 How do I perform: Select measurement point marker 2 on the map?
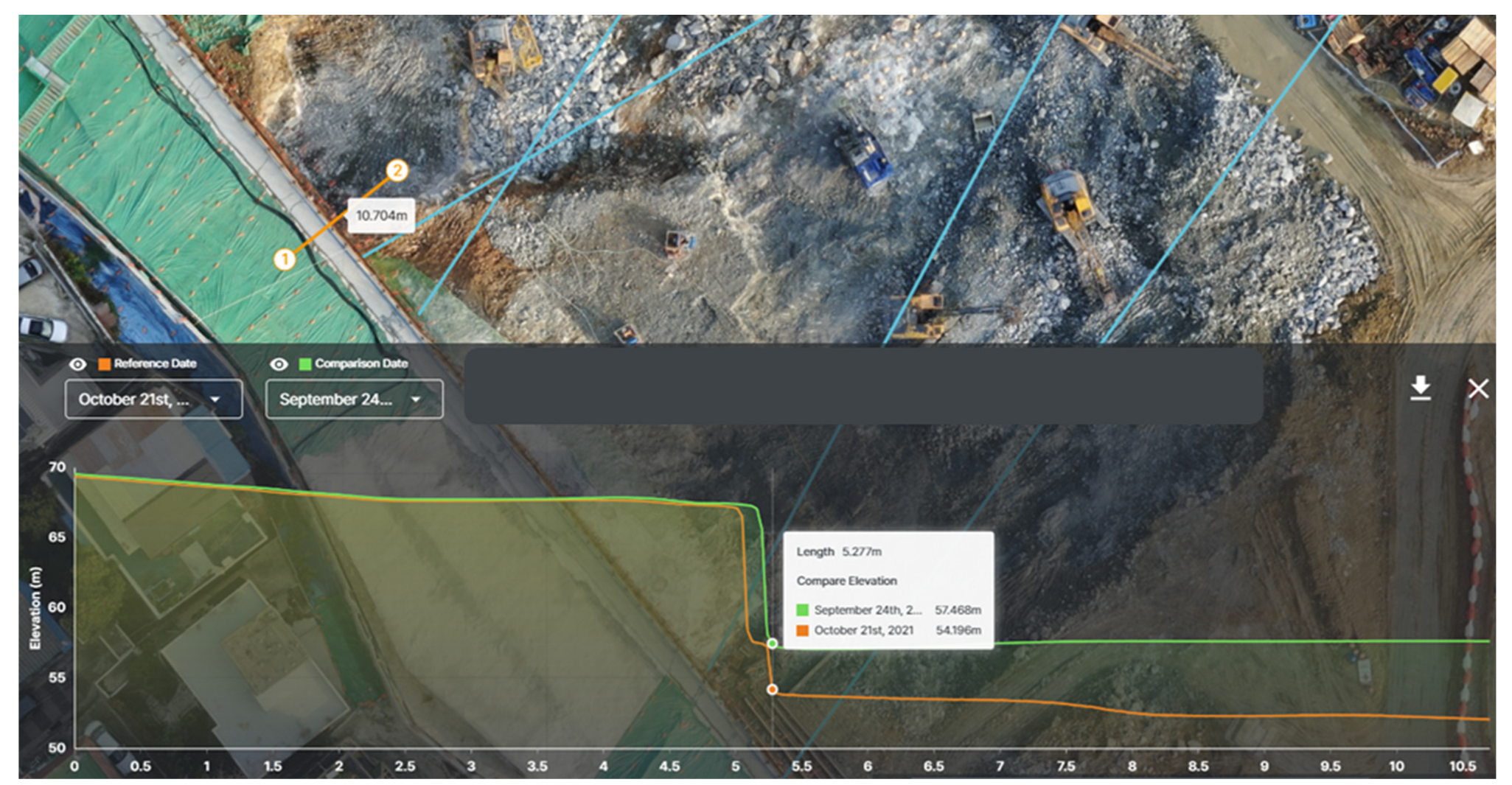[397, 171]
